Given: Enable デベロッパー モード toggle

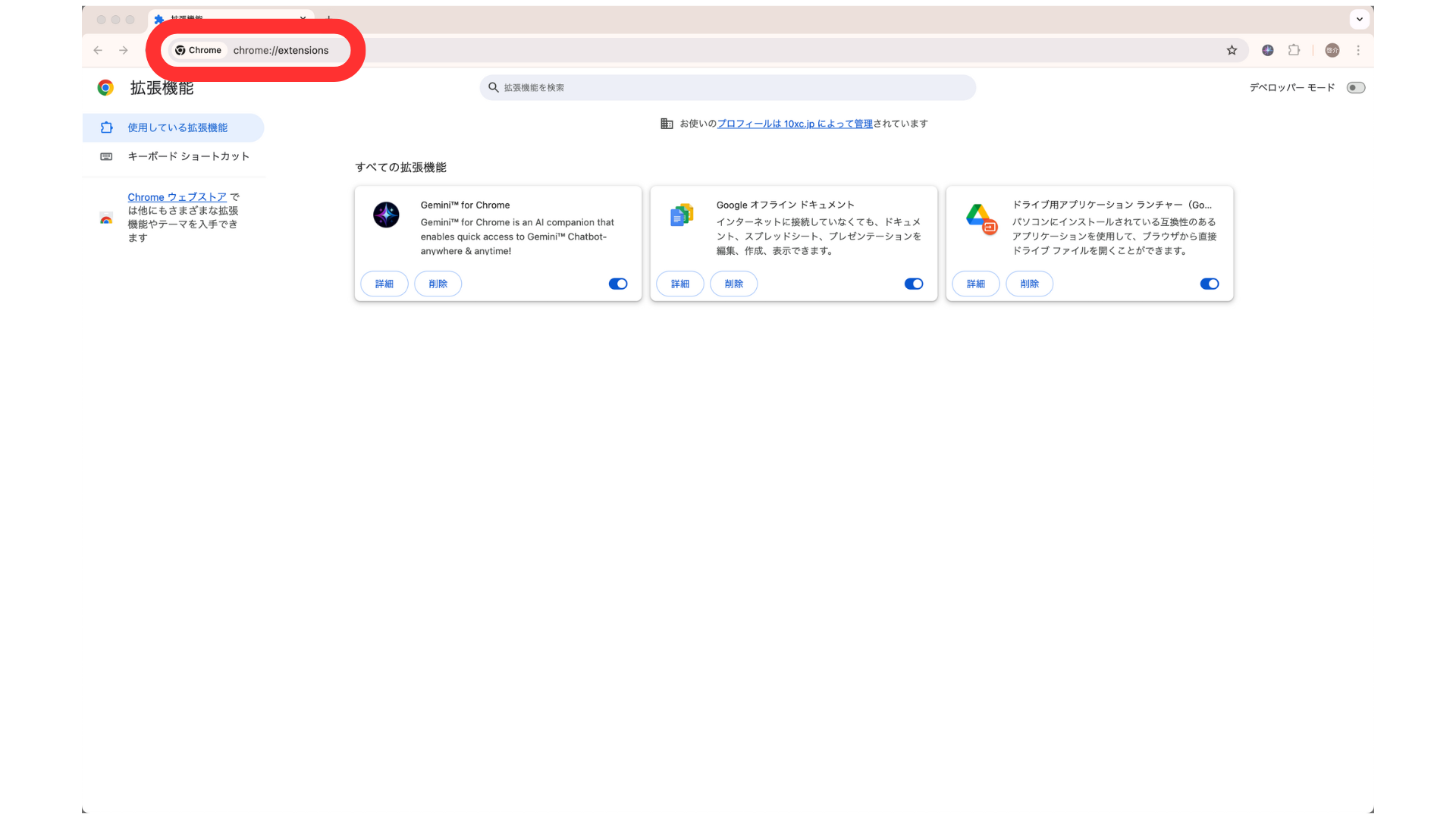Looking at the screenshot, I should 1356,88.
